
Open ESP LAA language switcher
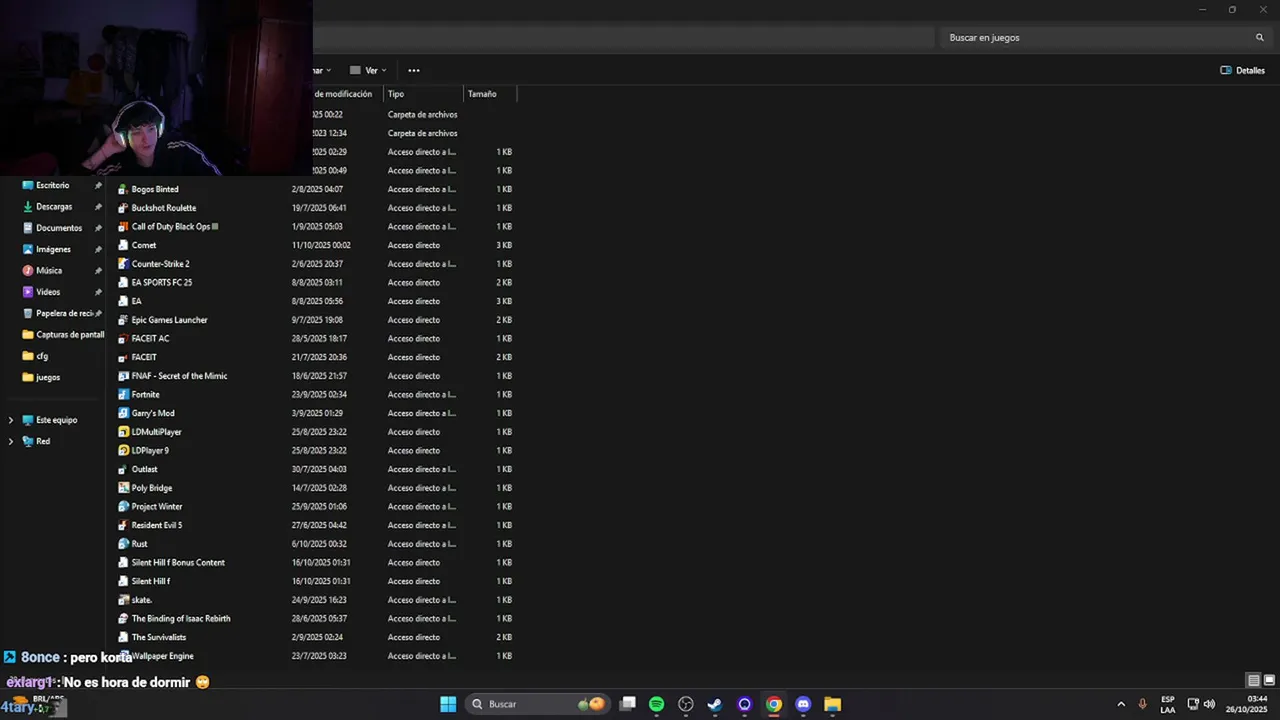(1168, 704)
